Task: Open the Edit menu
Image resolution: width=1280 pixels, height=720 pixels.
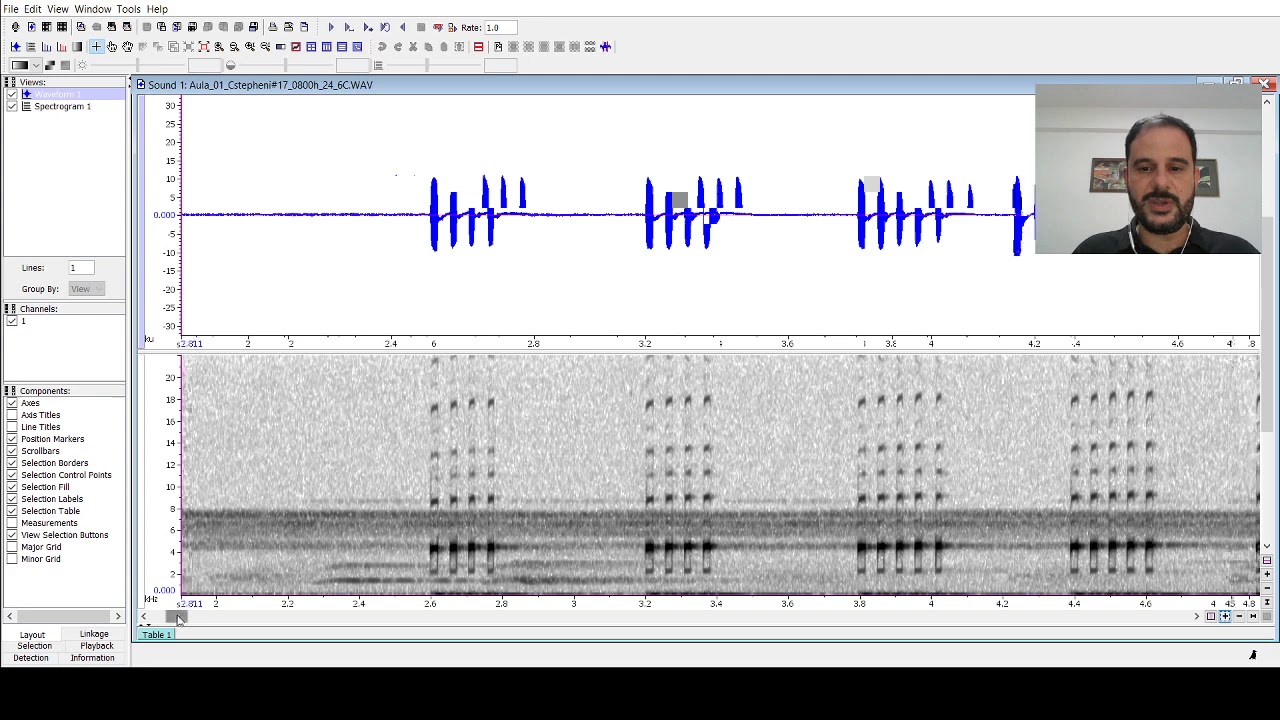Action: point(33,9)
